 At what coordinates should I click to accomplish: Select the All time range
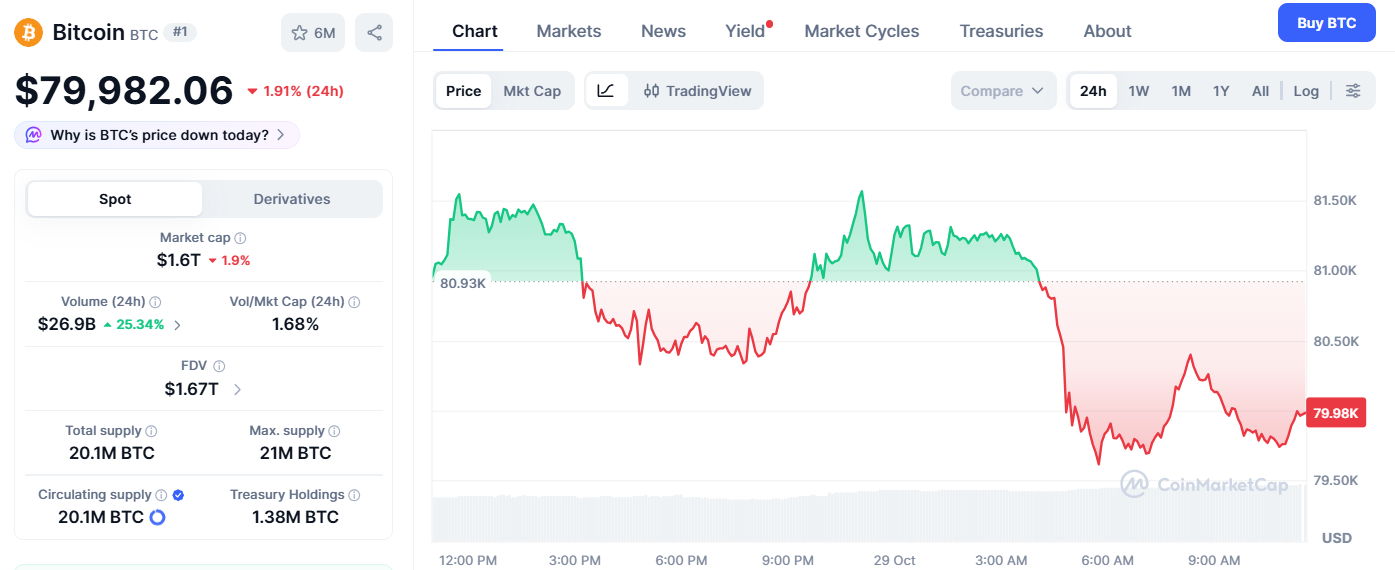(1260, 91)
